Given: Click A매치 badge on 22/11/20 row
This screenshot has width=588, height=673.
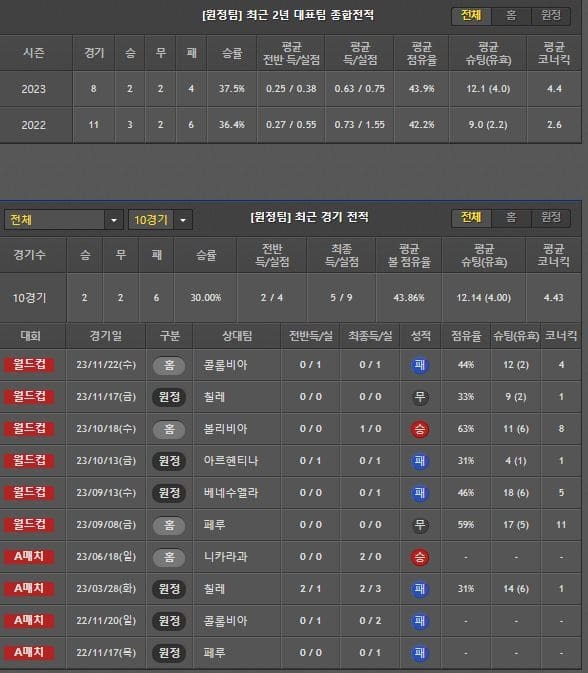Looking at the screenshot, I should click(x=29, y=621).
